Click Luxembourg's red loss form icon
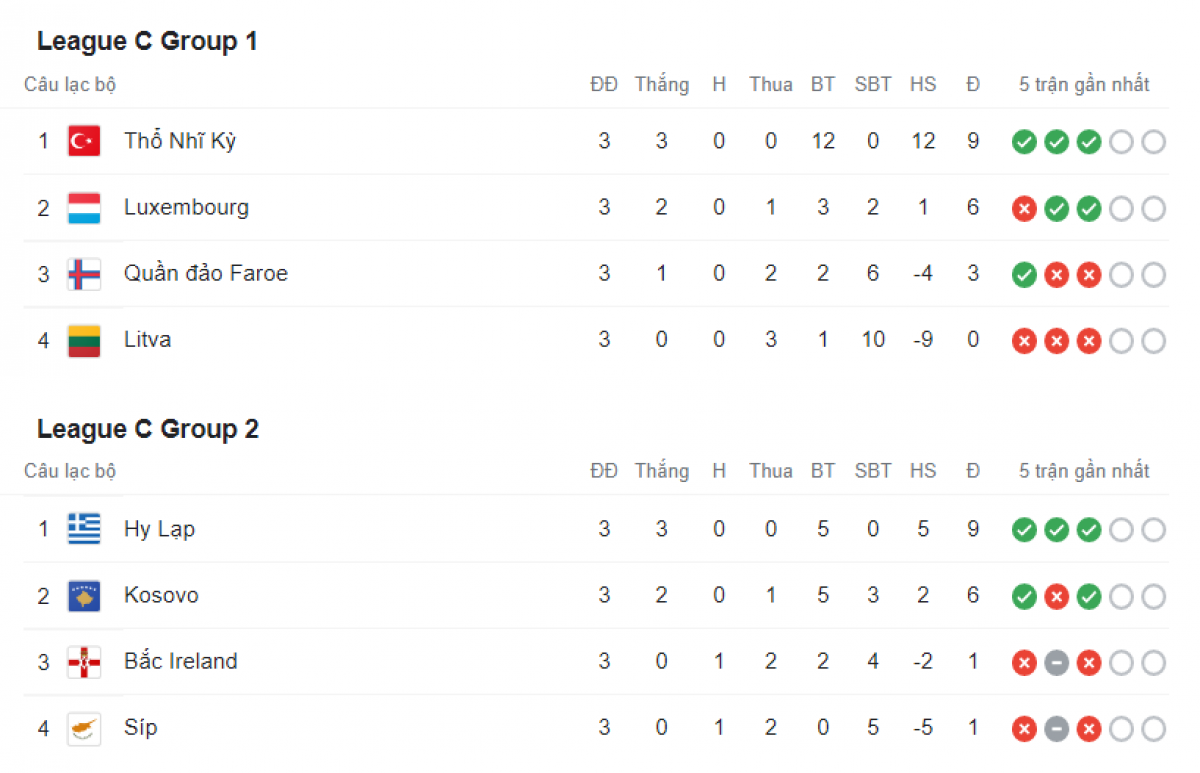Screen dimensions: 1200x773 click(x=1023, y=209)
